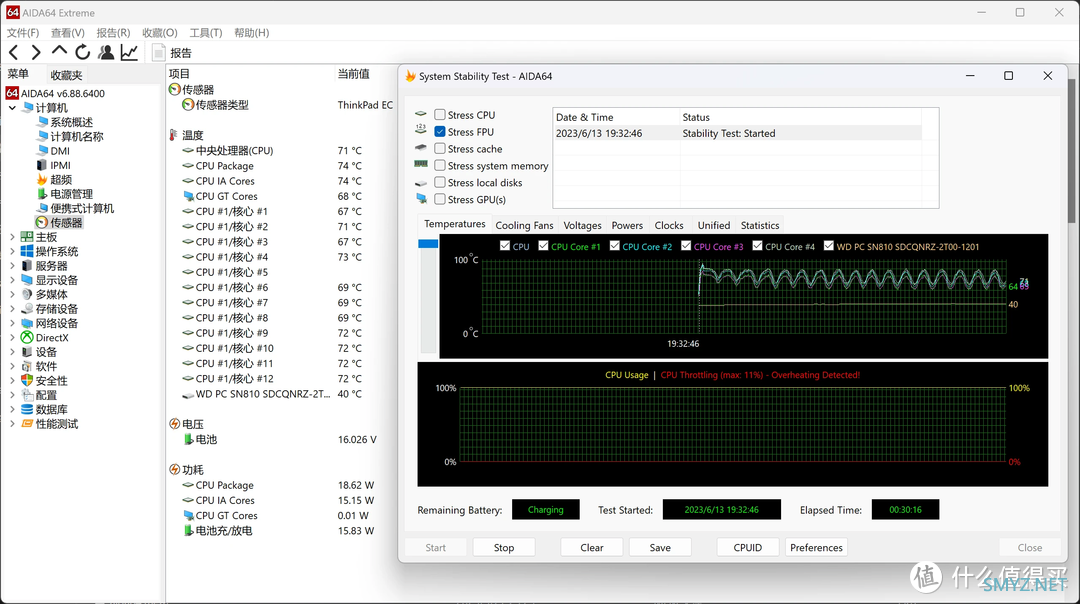Open the IPMI tree item
This screenshot has width=1080, height=604.
pyautogui.click(x=60, y=165)
